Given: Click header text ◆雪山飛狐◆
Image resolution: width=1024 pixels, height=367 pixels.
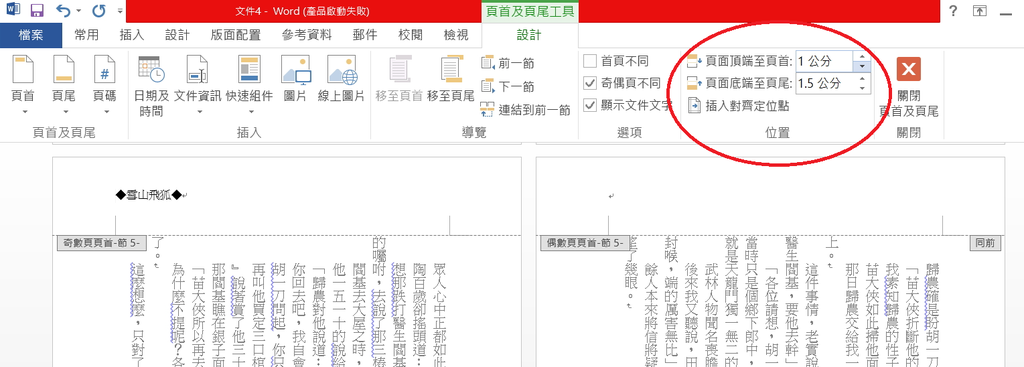Looking at the screenshot, I should [x=148, y=195].
